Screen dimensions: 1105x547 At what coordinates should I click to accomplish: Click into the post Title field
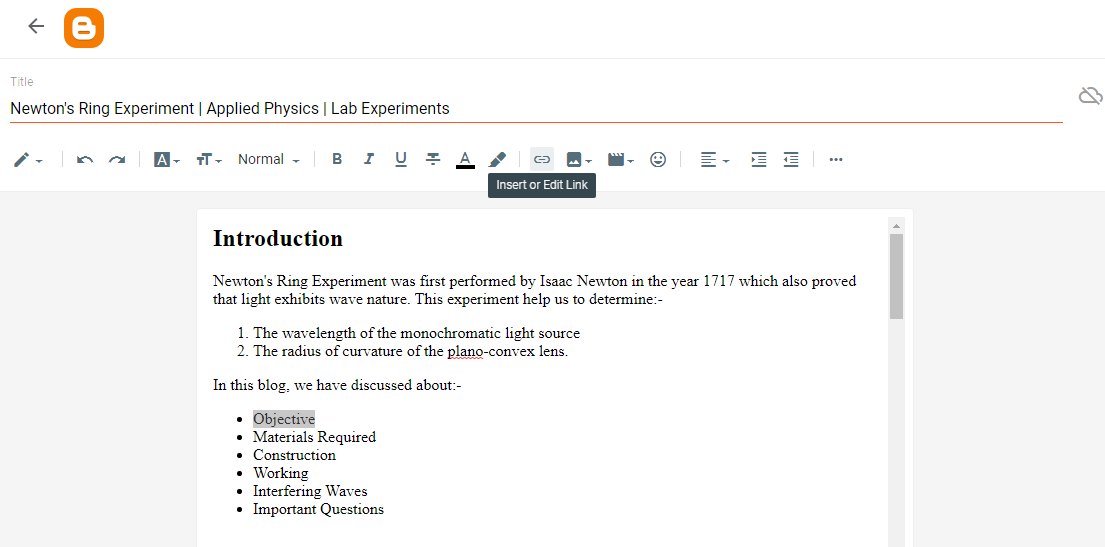[536, 109]
